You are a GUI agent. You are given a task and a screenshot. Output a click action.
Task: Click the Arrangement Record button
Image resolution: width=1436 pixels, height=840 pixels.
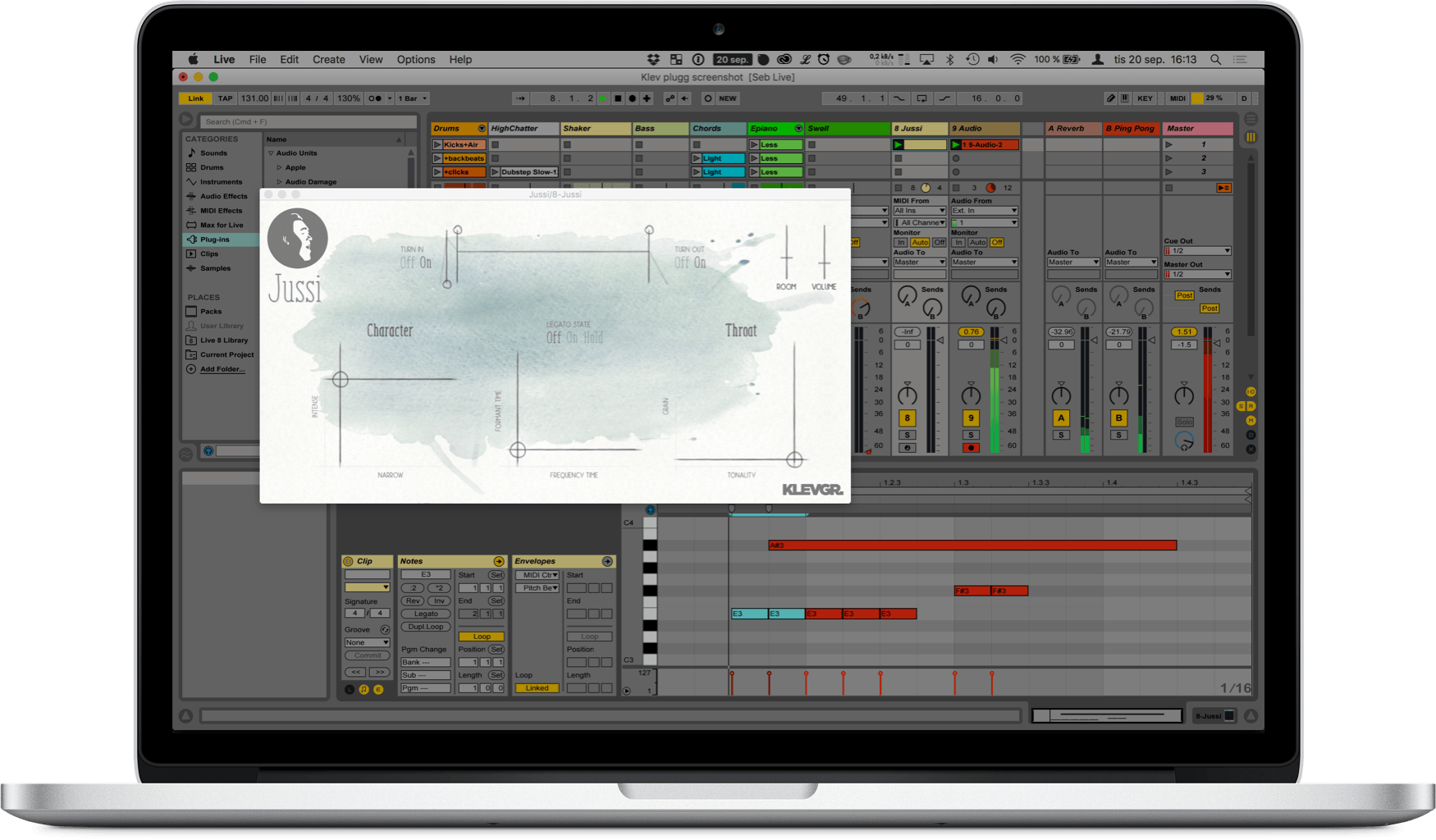point(632,98)
